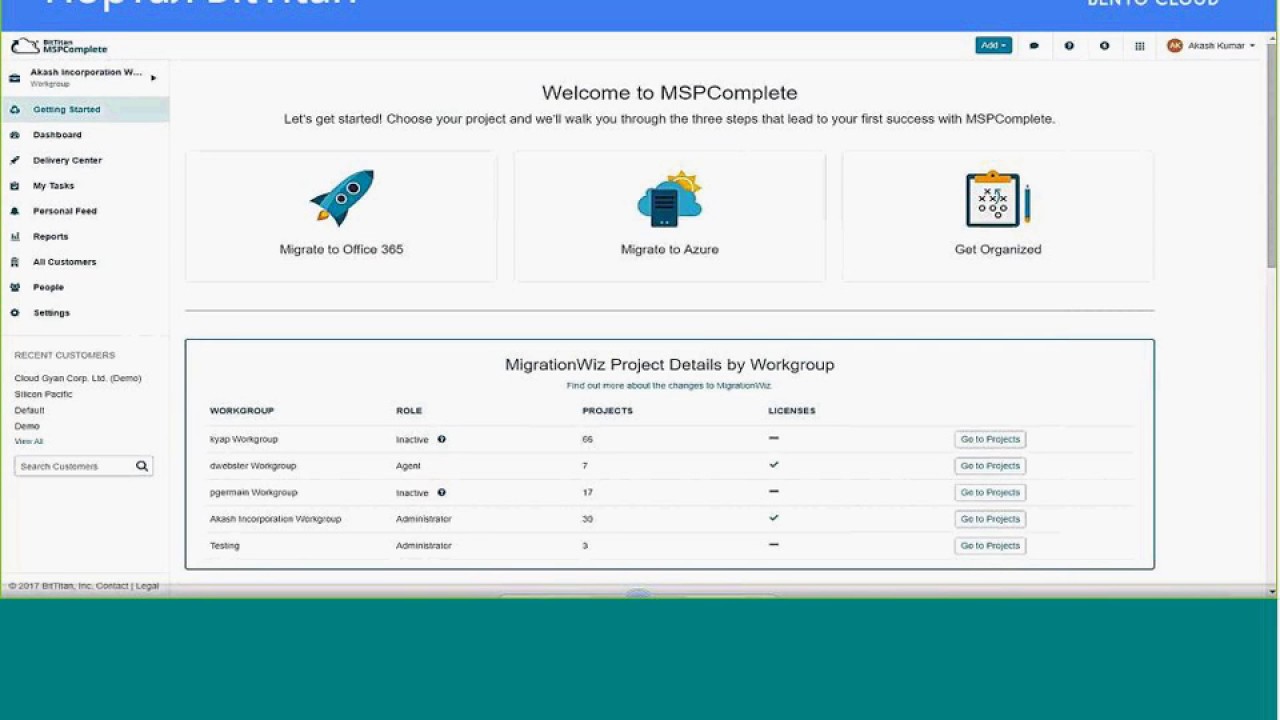This screenshot has width=1280, height=720.
Task: Open recent customer Demo
Action: click(27, 426)
